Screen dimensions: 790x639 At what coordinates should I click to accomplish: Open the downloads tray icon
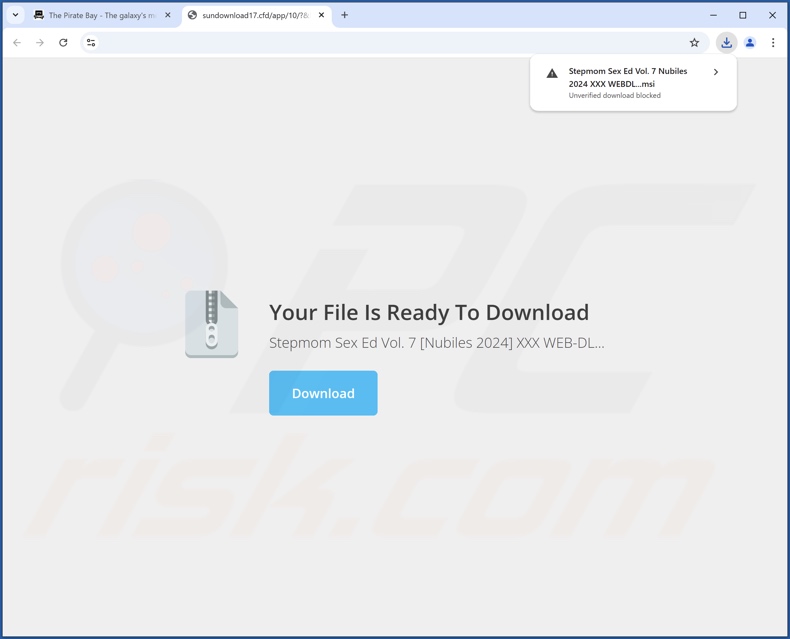[727, 43]
